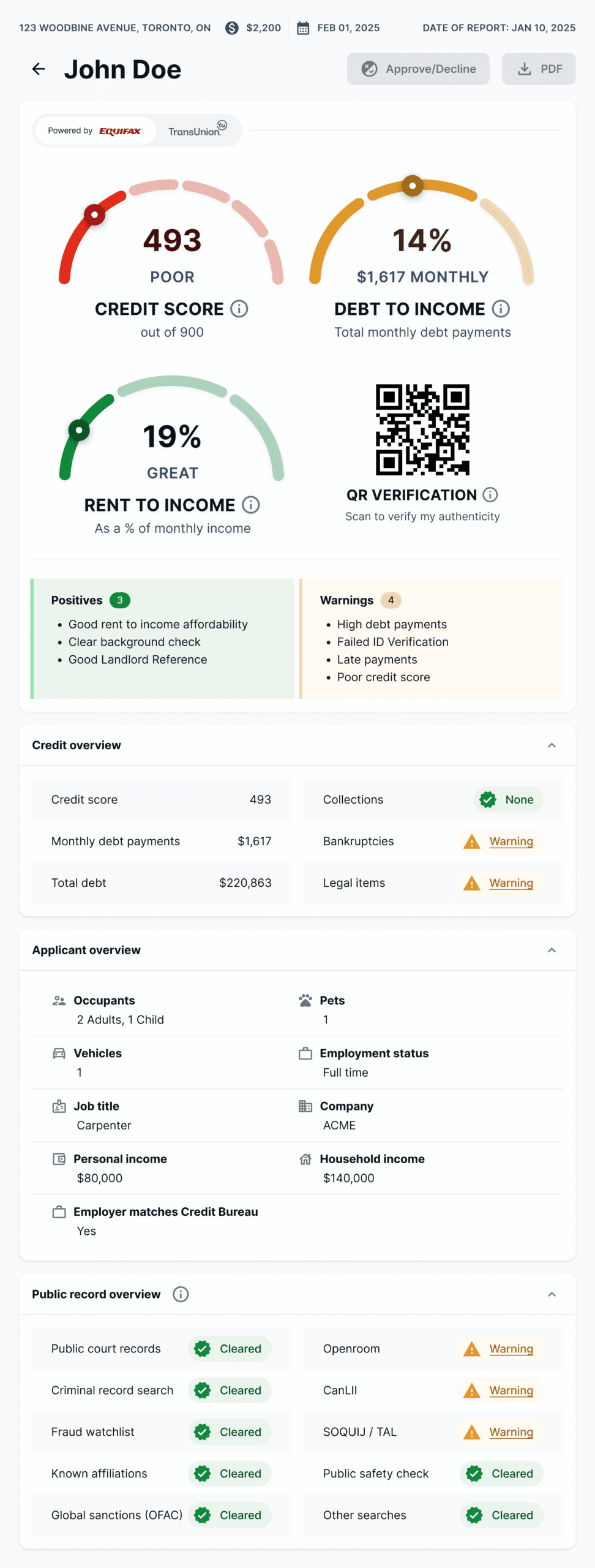Open the Public record overview info tooltip
This screenshot has height=1568, width=595.
[181, 1294]
